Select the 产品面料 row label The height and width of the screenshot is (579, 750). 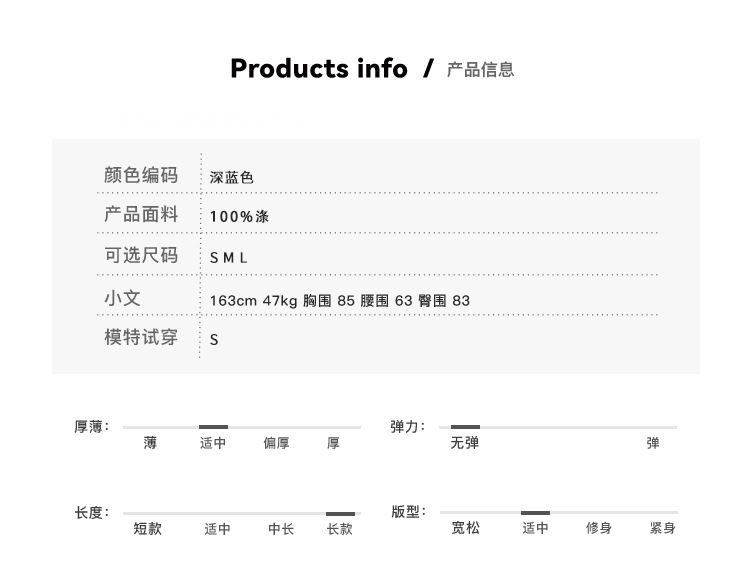141,215
